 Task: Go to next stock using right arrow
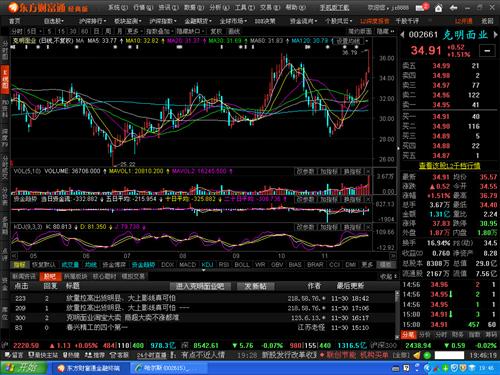(x=495, y=34)
